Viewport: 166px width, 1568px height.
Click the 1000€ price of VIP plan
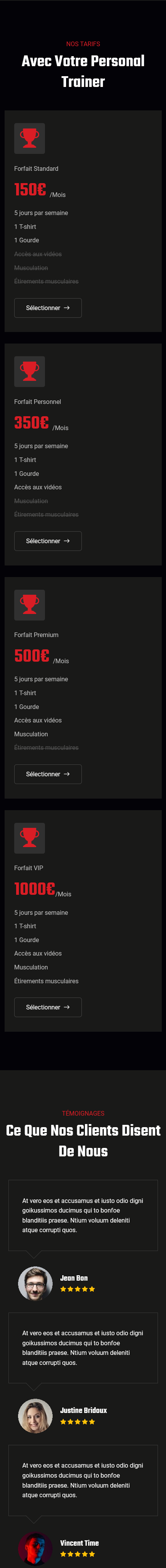(x=35, y=889)
